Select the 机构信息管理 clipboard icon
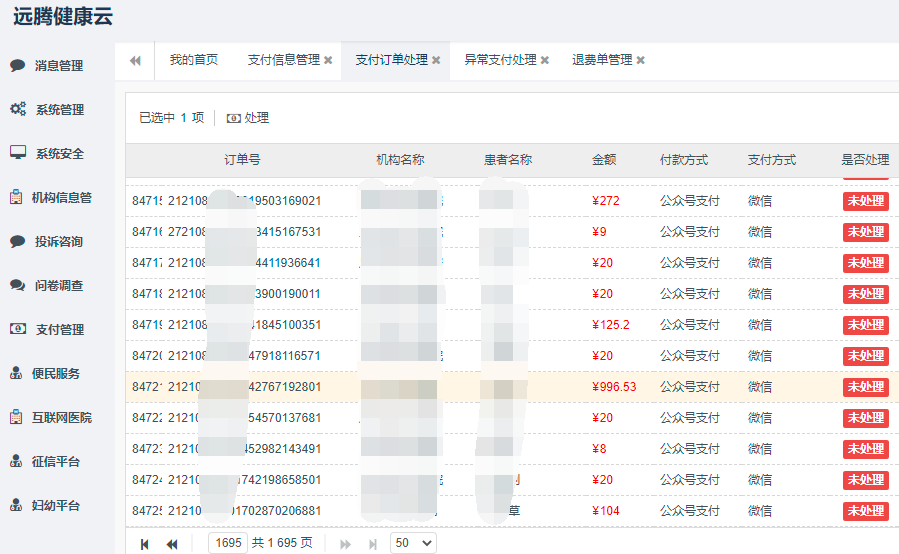 point(16,198)
